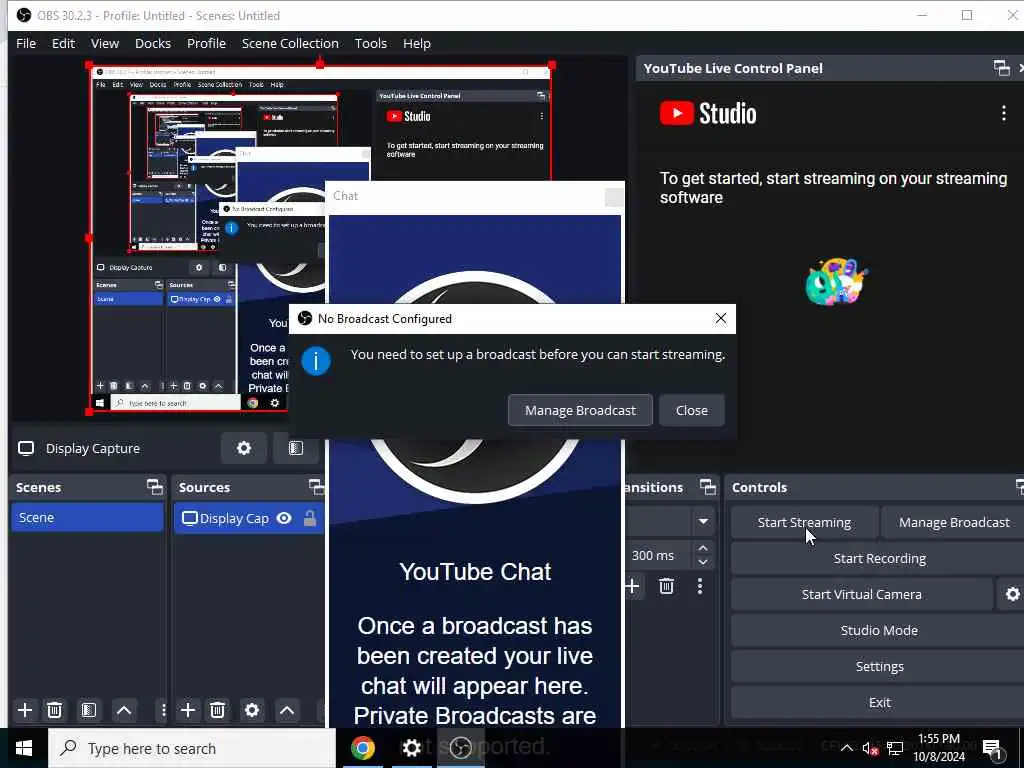1024x768 pixels.
Task: Open Settings from Controls dock
Action: point(879,666)
